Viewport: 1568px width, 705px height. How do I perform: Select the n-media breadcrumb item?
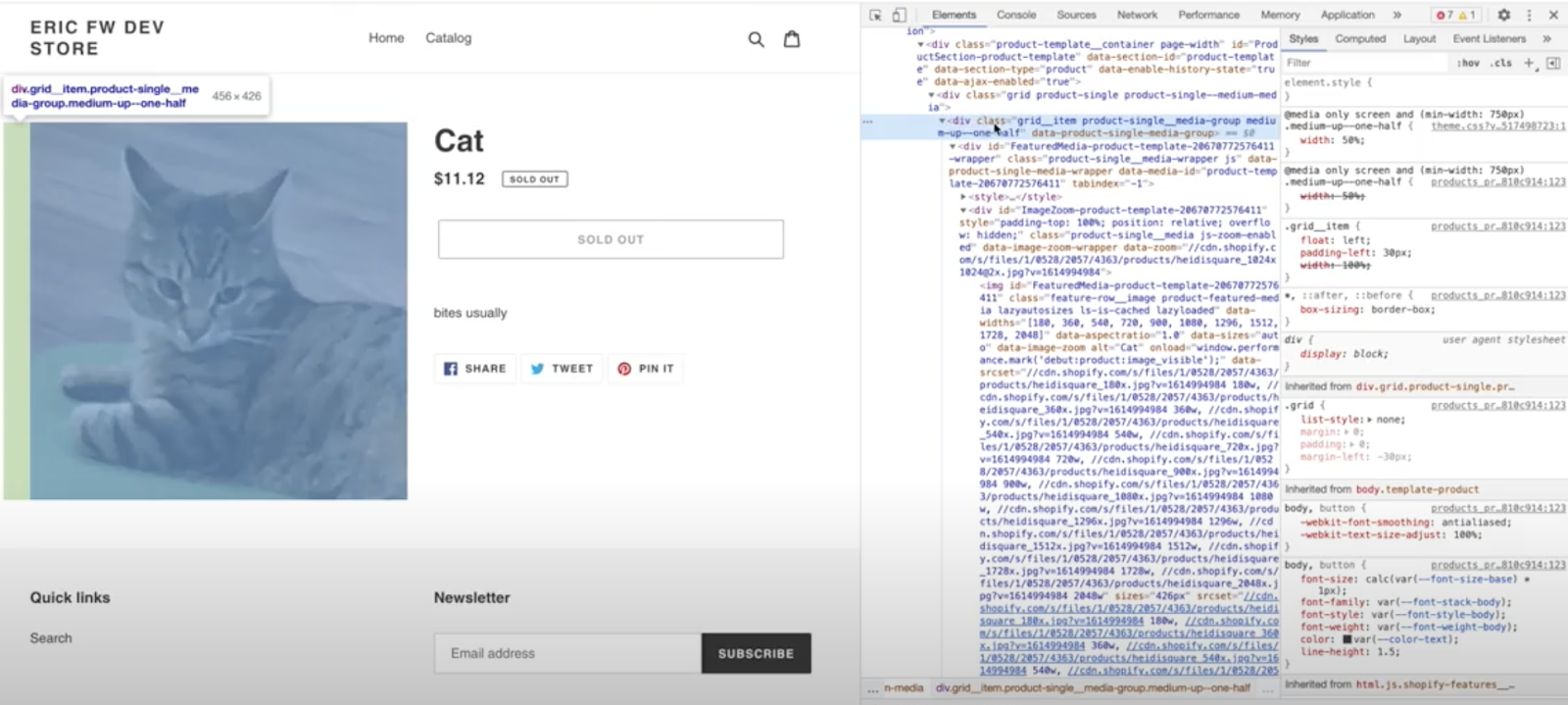[903, 688]
